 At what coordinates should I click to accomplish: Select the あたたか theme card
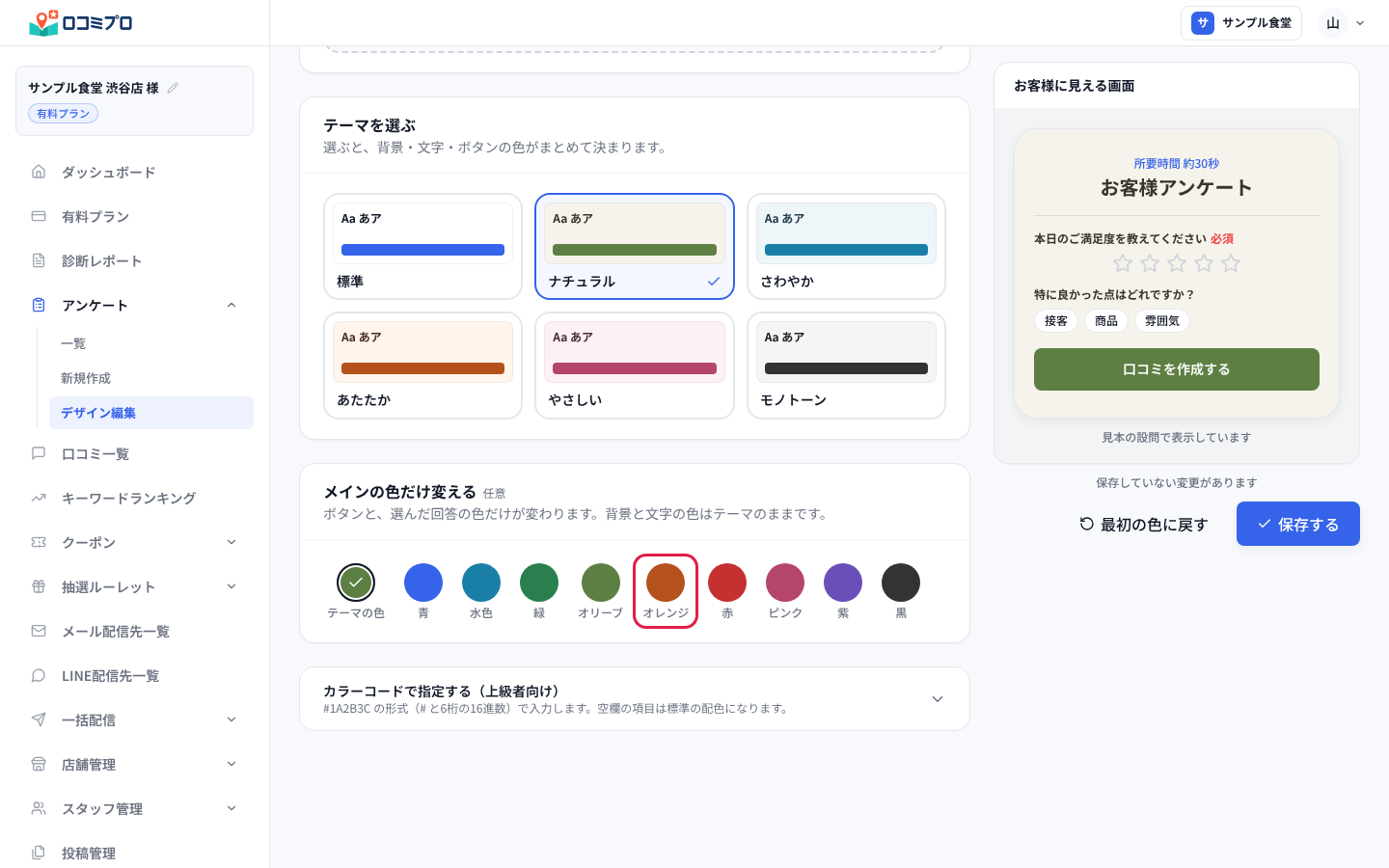[422, 366]
